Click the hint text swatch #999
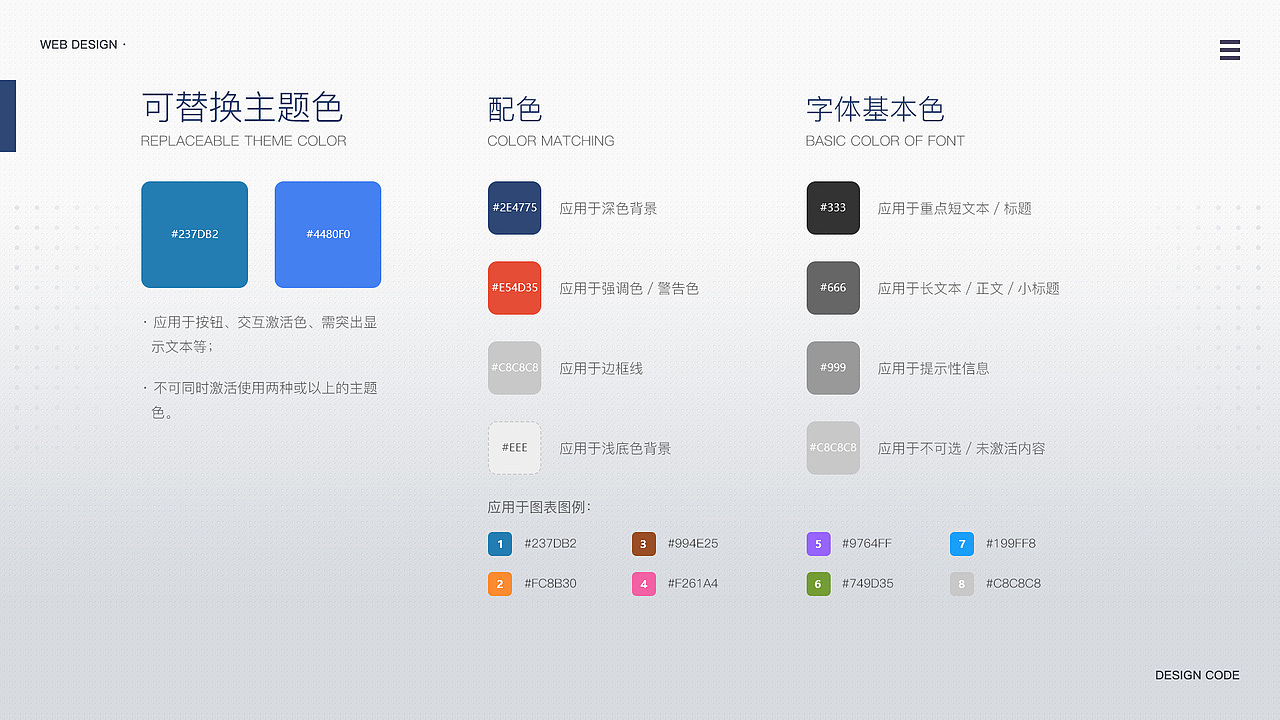Viewport: 1280px width, 720px height. coord(833,368)
